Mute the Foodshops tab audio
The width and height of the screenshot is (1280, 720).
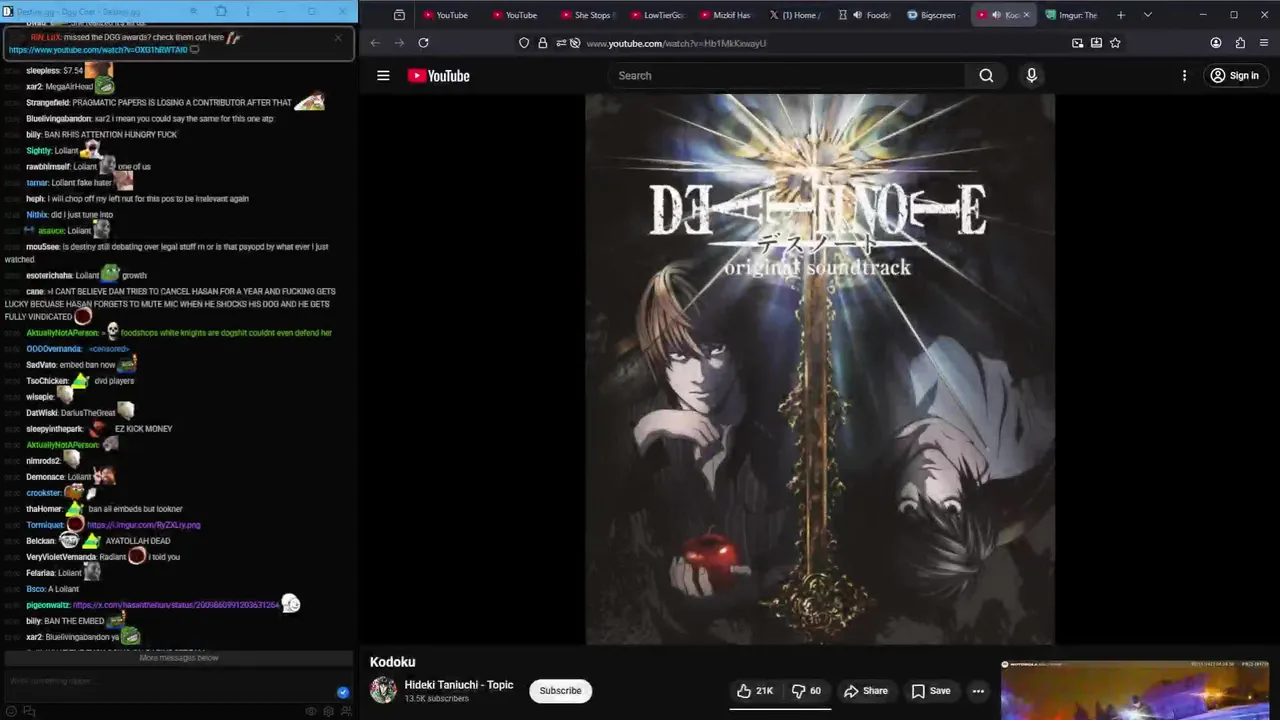point(858,15)
